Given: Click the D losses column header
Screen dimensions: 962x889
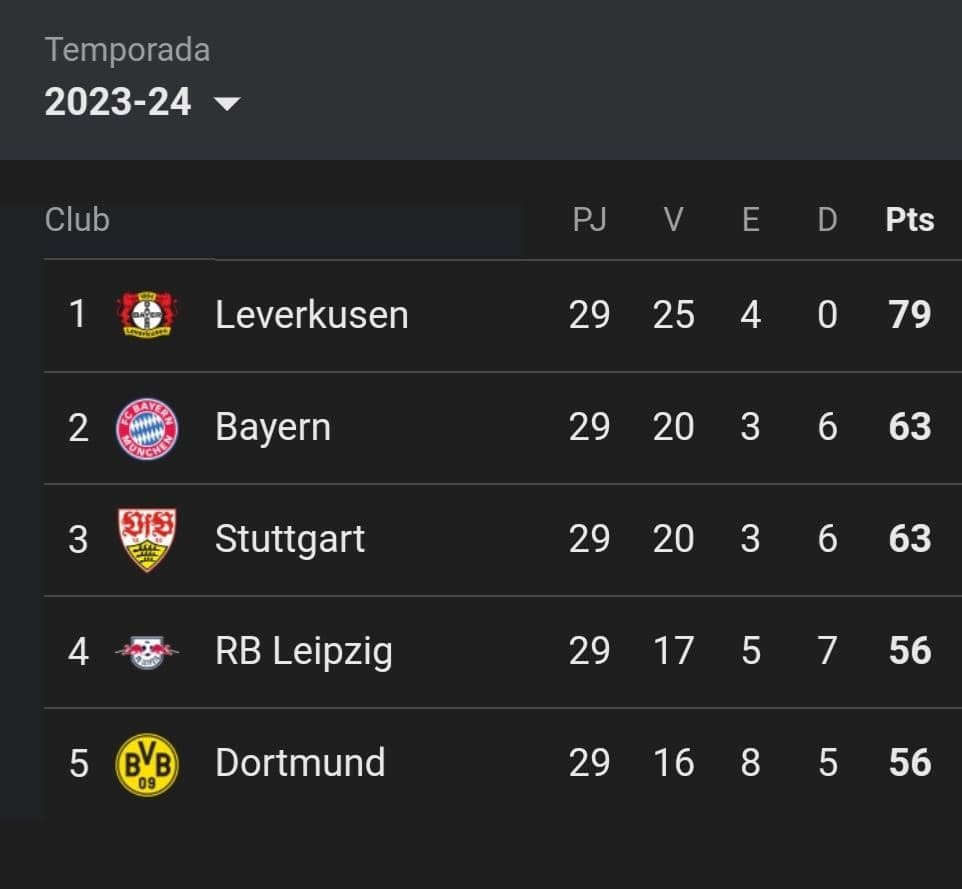Looking at the screenshot, I should point(828,219).
